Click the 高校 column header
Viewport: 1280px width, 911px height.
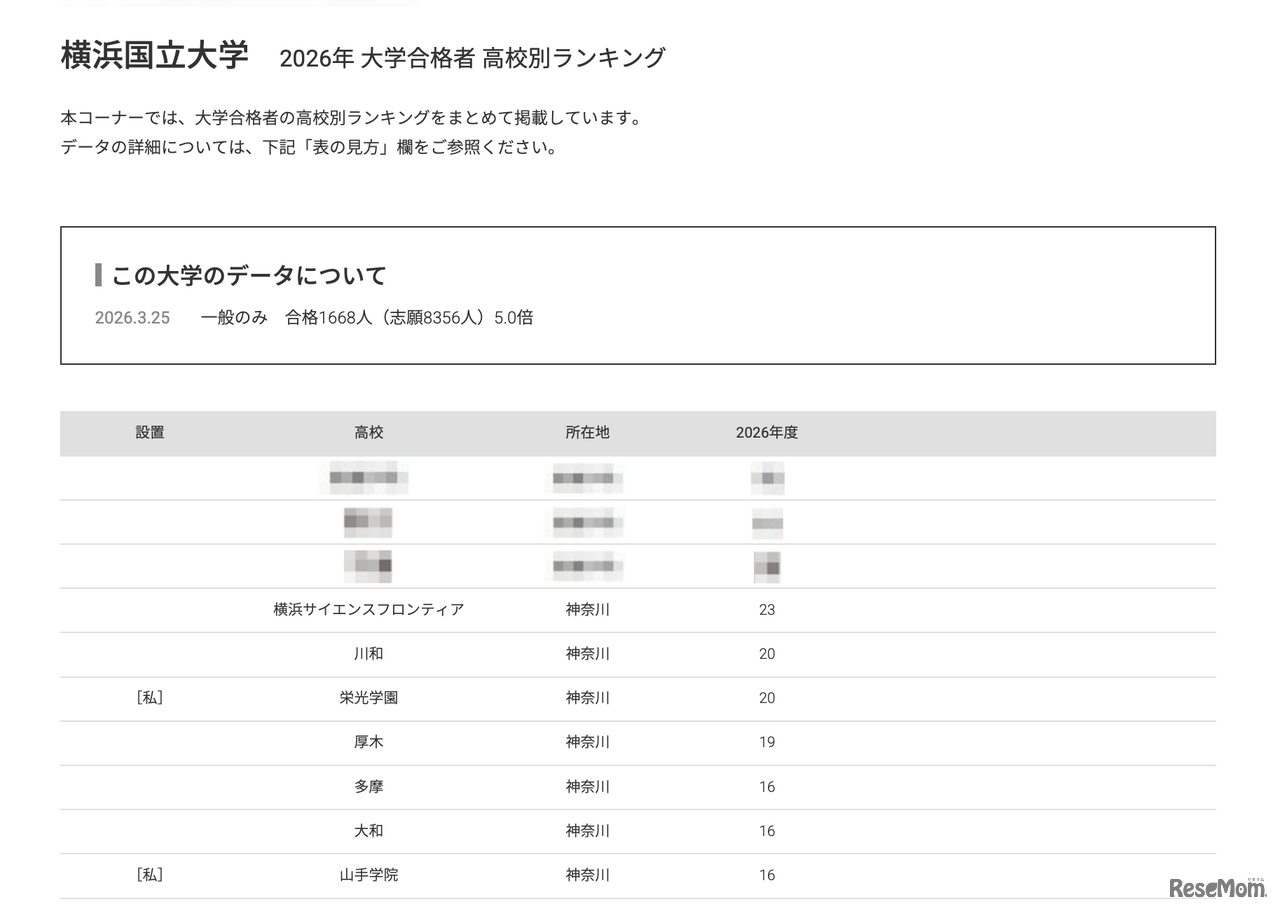(x=369, y=433)
